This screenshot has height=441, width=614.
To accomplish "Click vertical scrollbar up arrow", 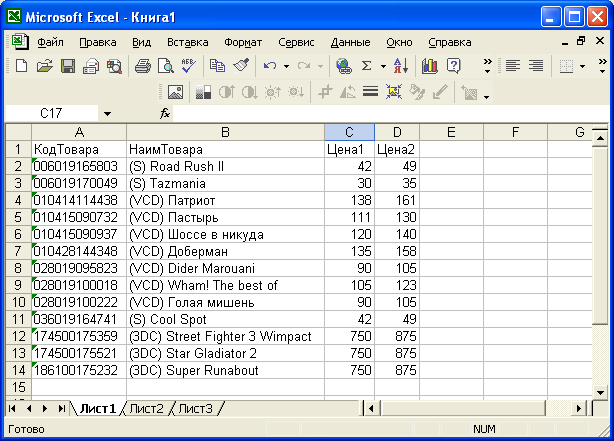I will pyautogui.click(x=600, y=138).
